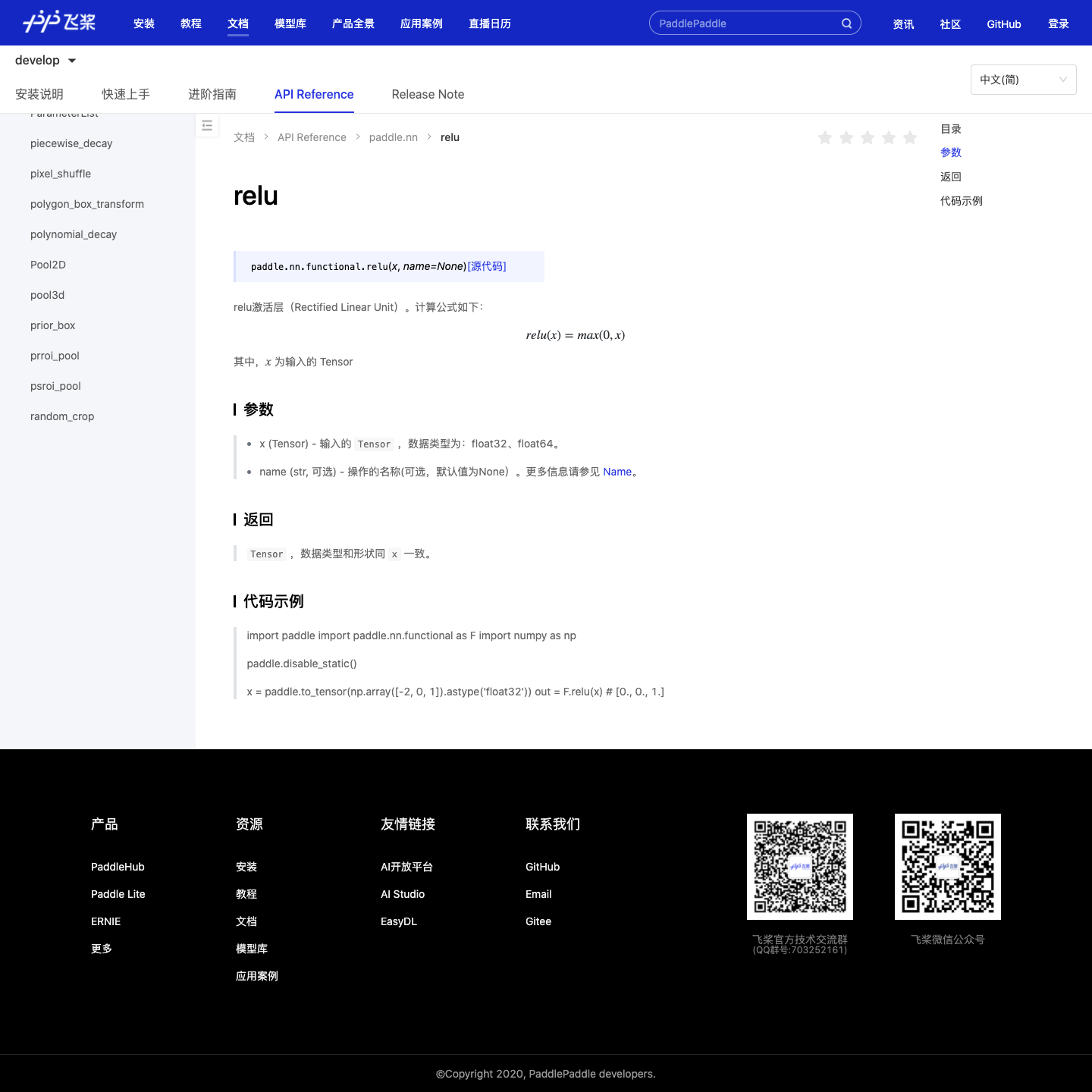Open AI开放平台 footer link
This screenshot has height=1092, width=1092.
(x=406, y=867)
